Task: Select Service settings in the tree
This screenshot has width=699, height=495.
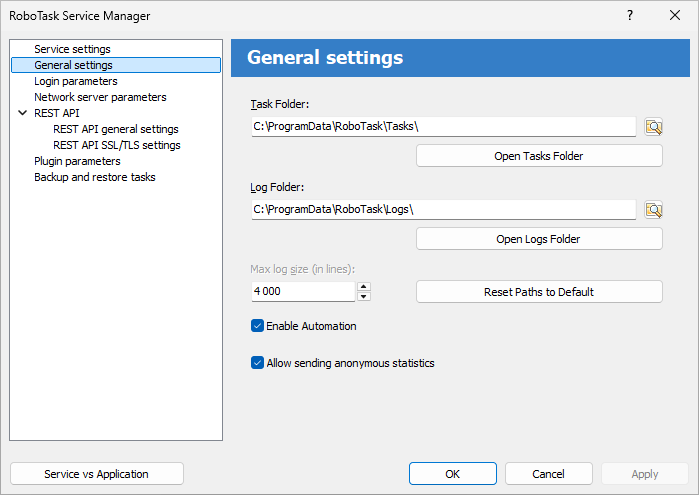Action: tap(72, 49)
